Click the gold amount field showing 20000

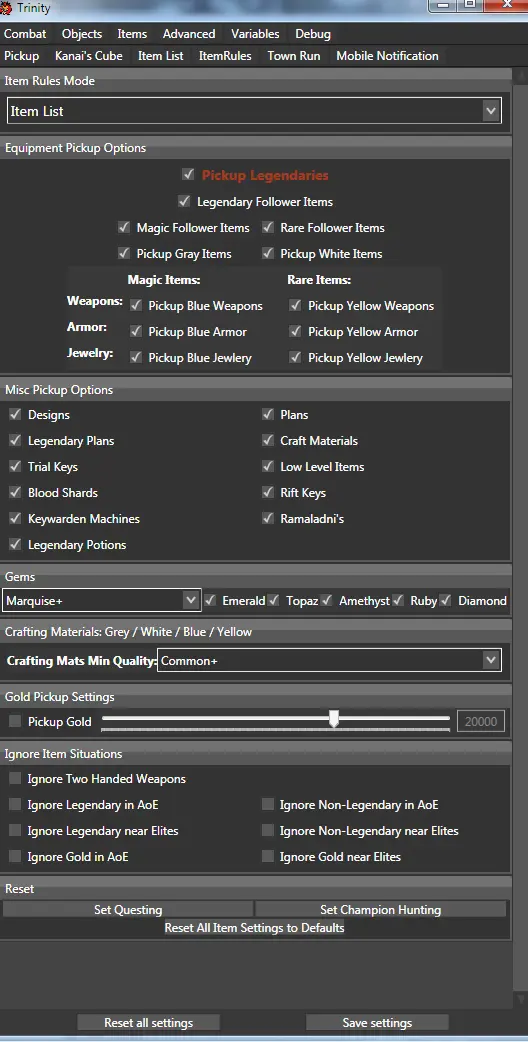coord(481,722)
